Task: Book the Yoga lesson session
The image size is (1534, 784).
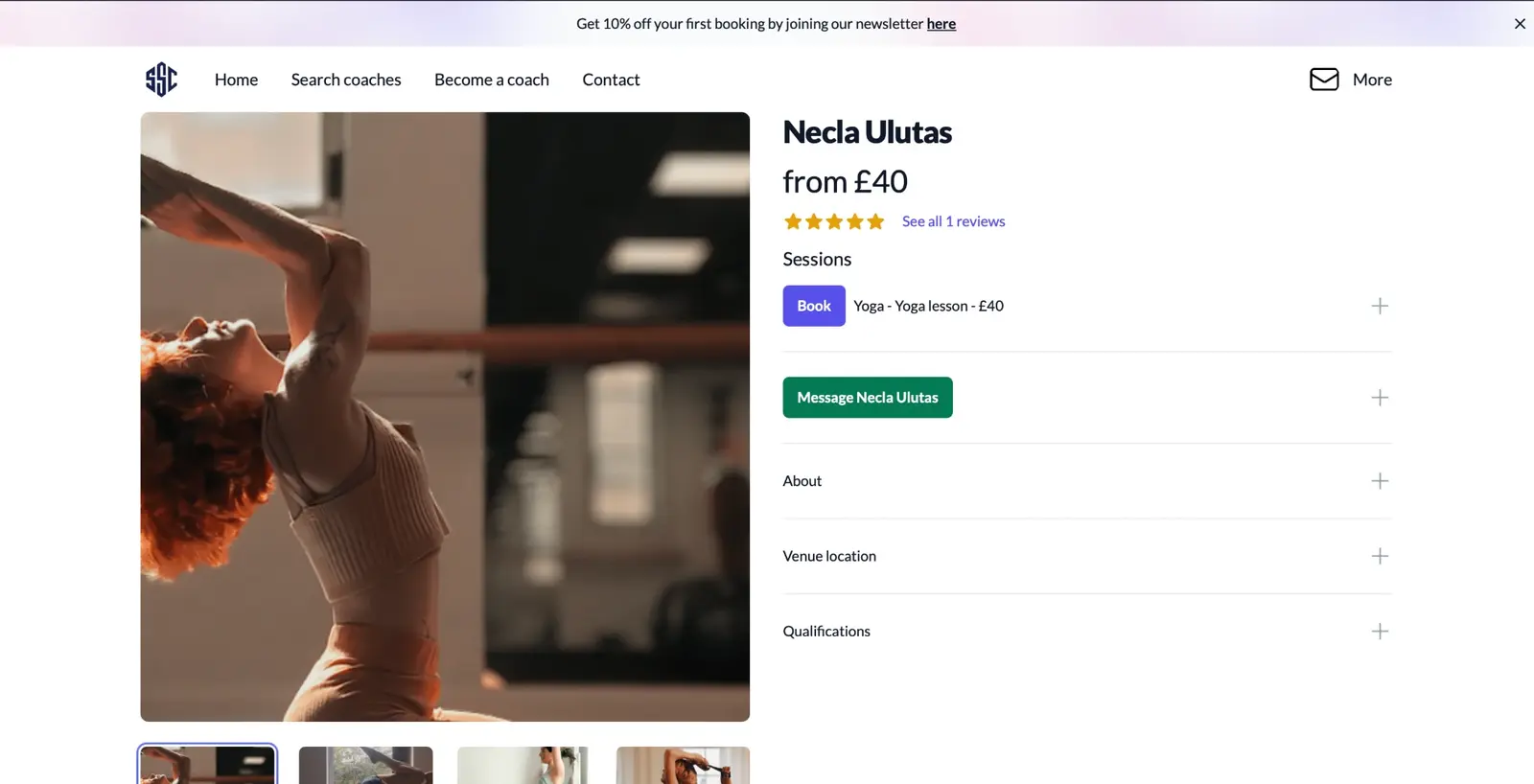Action: click(814, 306)
